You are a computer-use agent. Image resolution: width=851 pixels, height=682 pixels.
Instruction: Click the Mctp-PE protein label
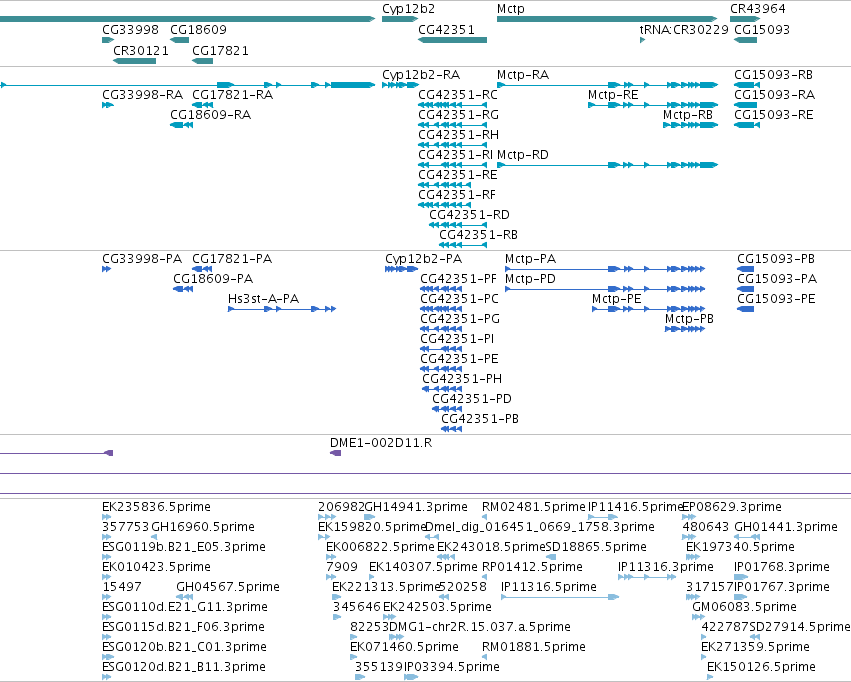coord(617,299)
